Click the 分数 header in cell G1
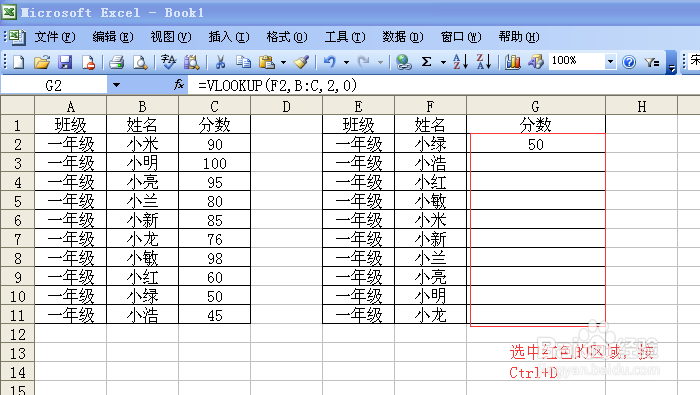This screenshot has width=700, height=395. 536,125
